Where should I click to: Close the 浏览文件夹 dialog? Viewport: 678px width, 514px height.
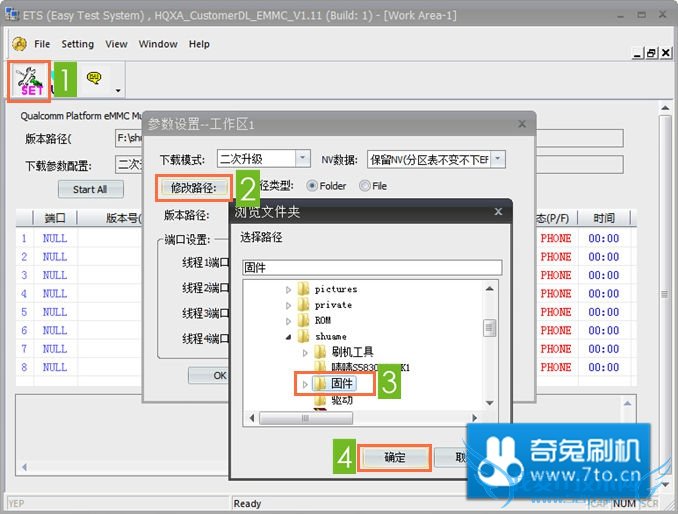click(498, 211)
